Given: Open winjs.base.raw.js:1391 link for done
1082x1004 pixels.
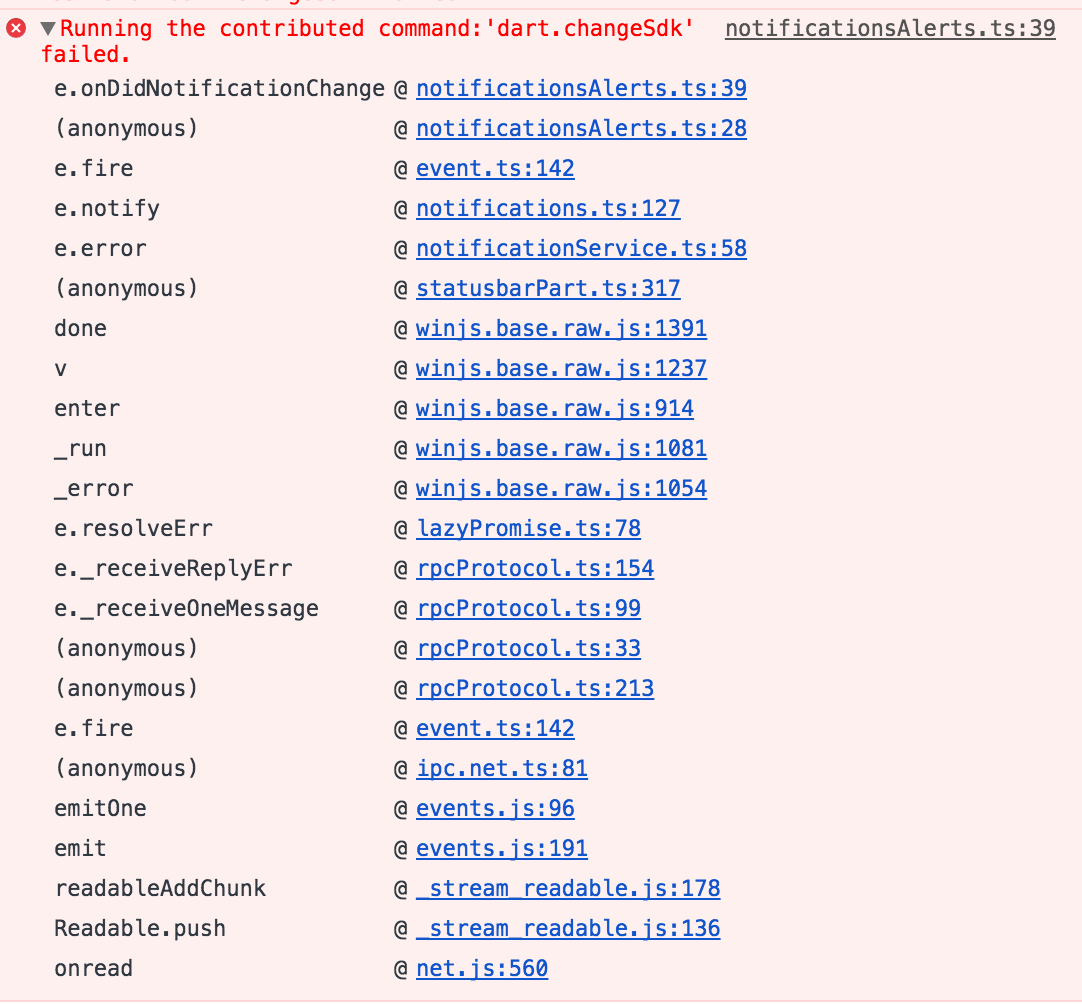Looking at the screenshot, I should 560,328.
